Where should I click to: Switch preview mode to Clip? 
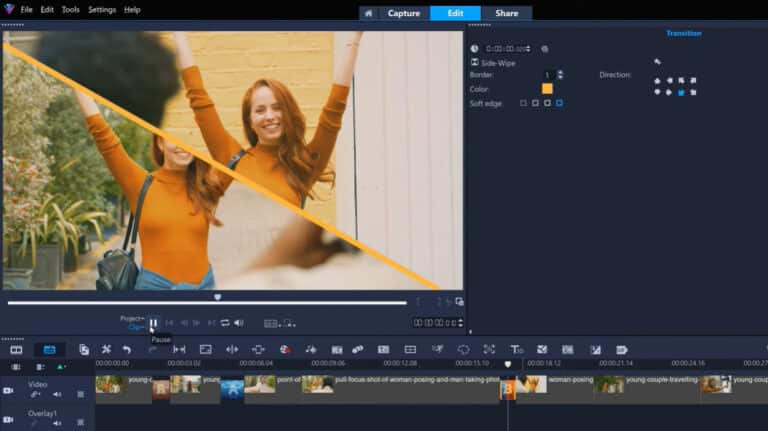click(x=136, y=327)
